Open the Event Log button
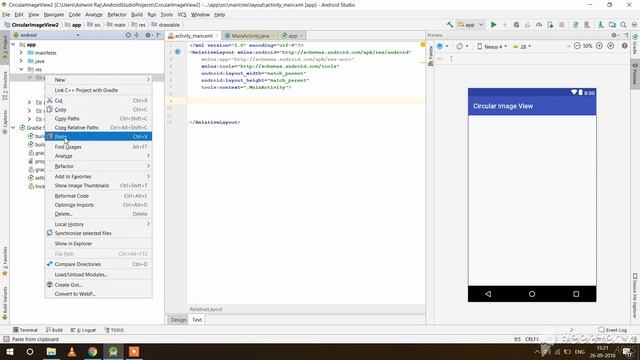Screen dimensions: 640x360 click(x=612, y=330)
